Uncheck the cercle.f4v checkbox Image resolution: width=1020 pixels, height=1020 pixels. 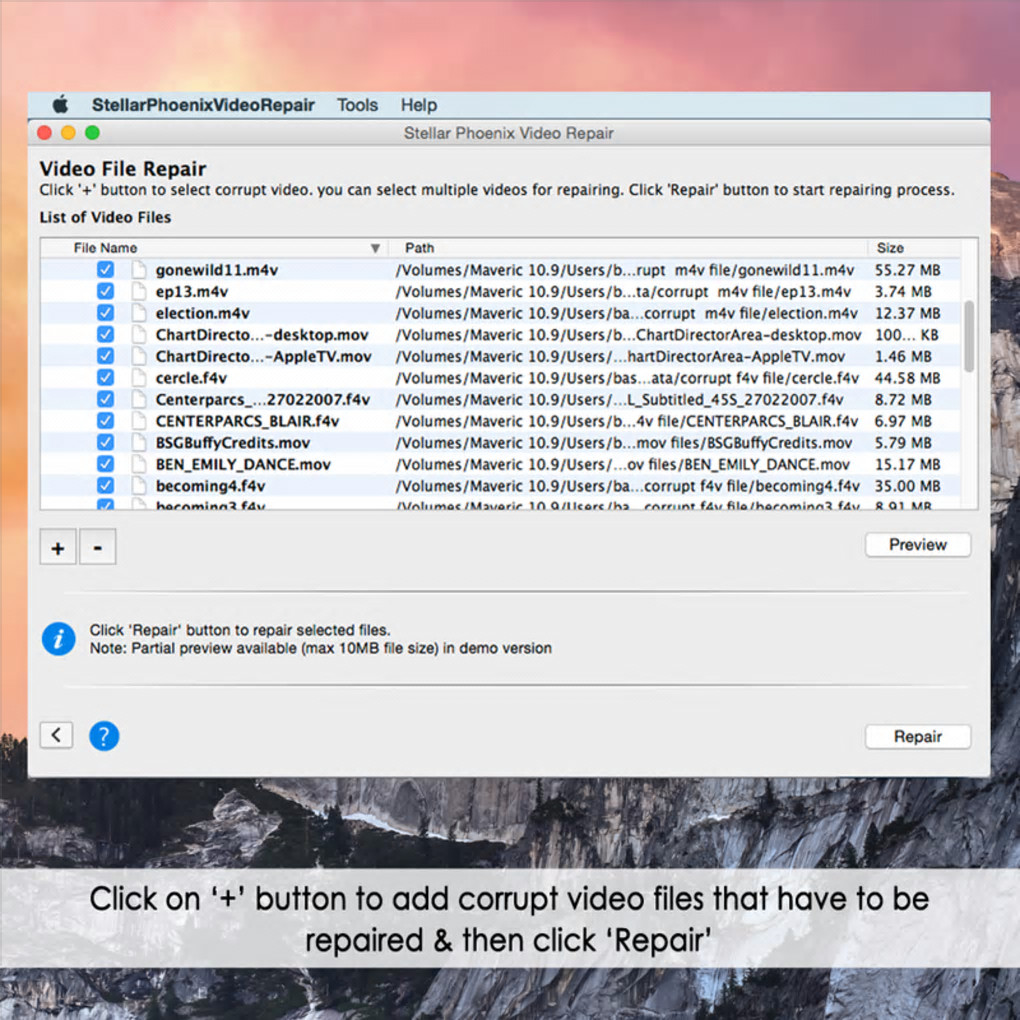coord(105,377)
